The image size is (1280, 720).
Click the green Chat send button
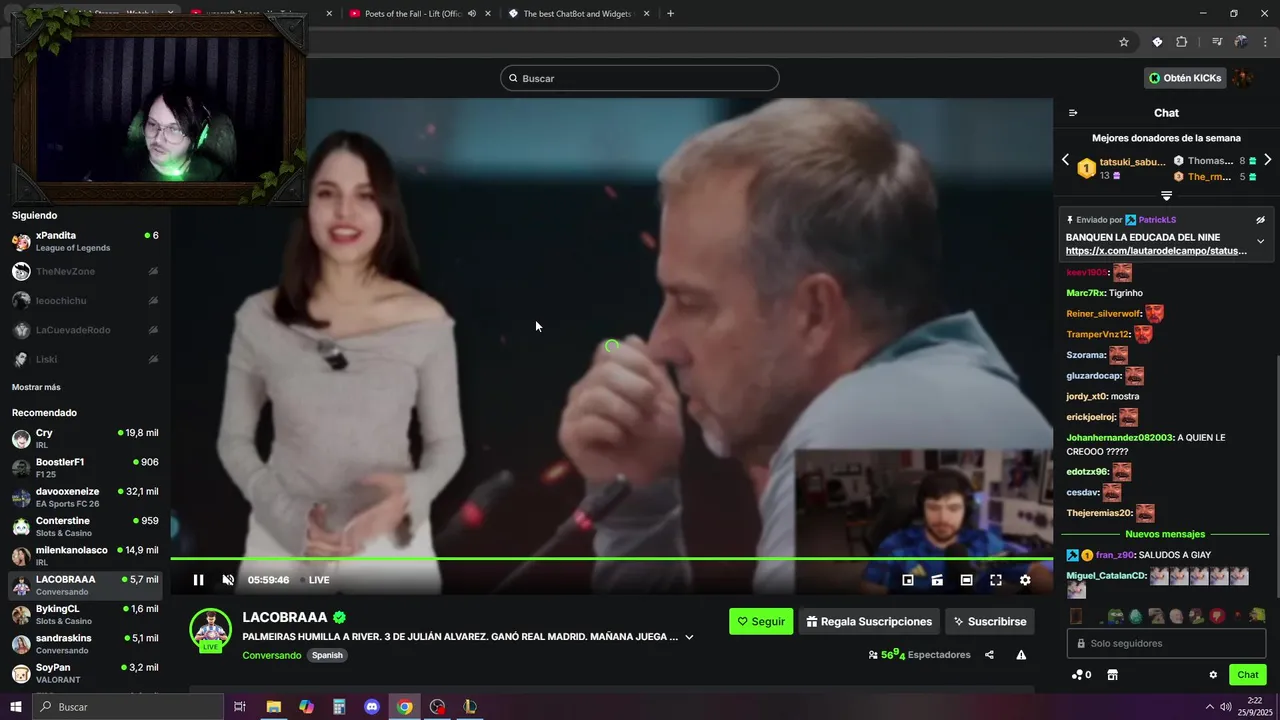click(x=1248, y=675)
